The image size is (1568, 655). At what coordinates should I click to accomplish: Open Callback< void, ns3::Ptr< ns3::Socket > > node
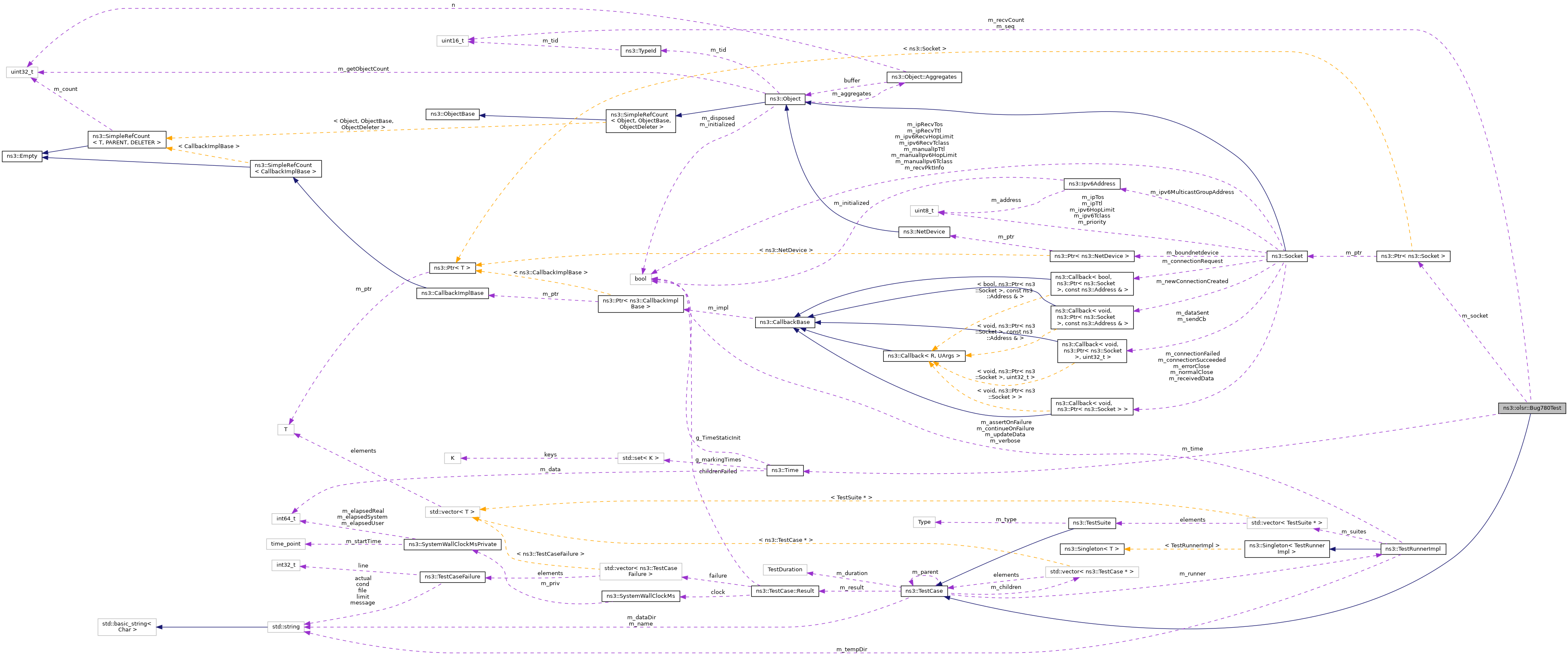pyautogui.click(x=1091, y=406)
